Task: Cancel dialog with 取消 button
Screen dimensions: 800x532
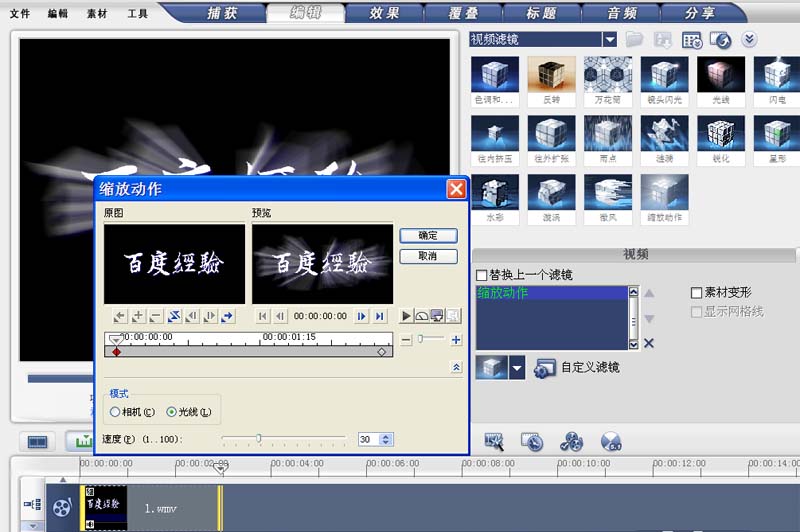Action: pyautogui.click(x=428, y=256)
